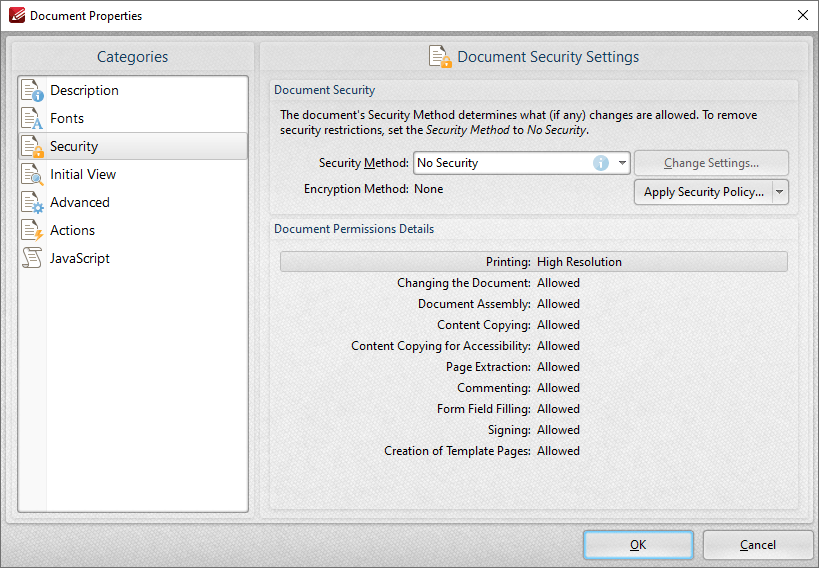Click the Form Field Filling row

534,409
